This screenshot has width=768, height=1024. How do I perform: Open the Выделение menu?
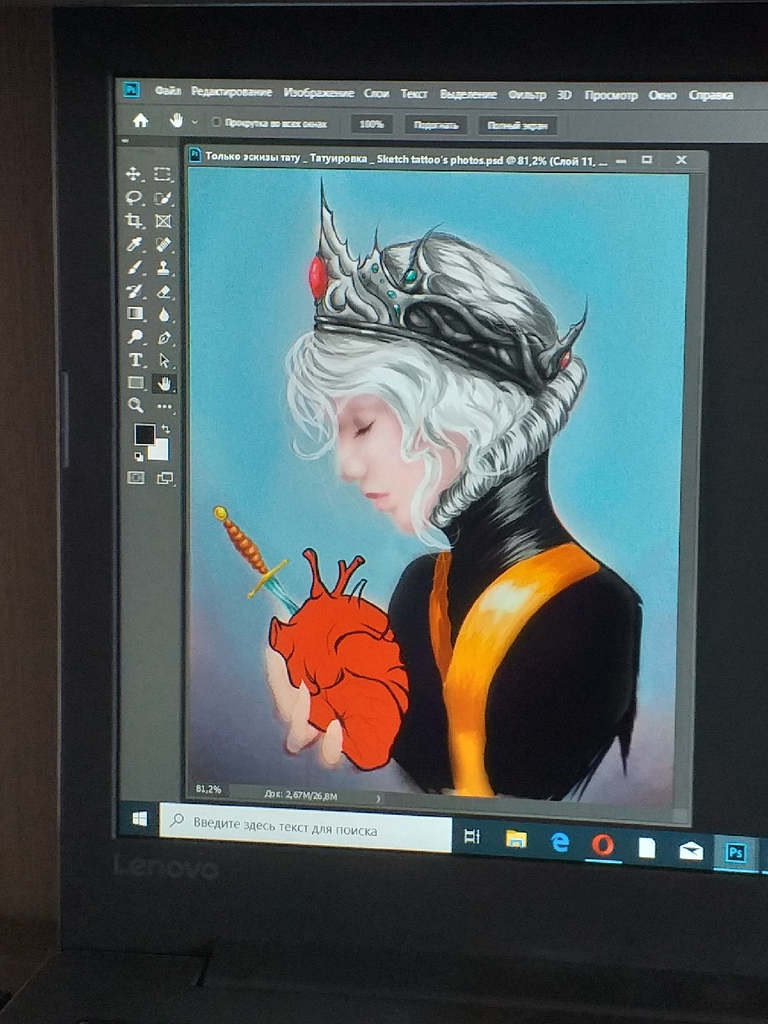tap(468, 95)
